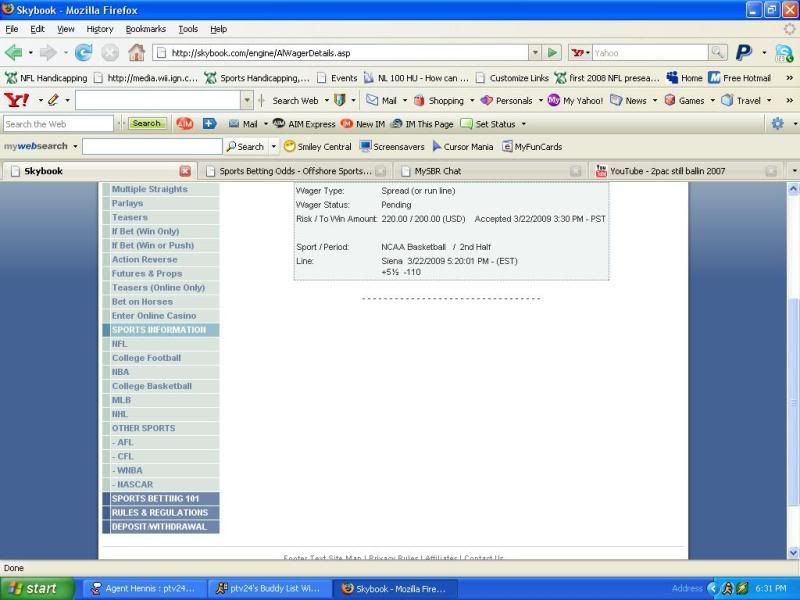The image size is (800, 600).
Task: Open My Yahoo! on the toolbar
Action: click(576, 101)
